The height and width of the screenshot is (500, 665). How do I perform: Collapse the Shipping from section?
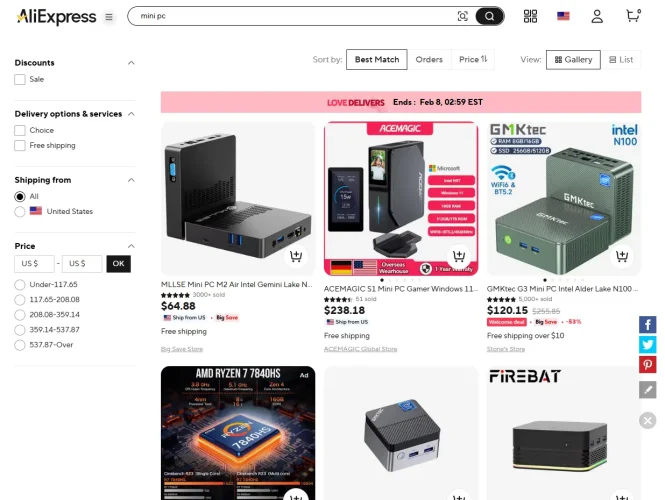coord(131,180)
